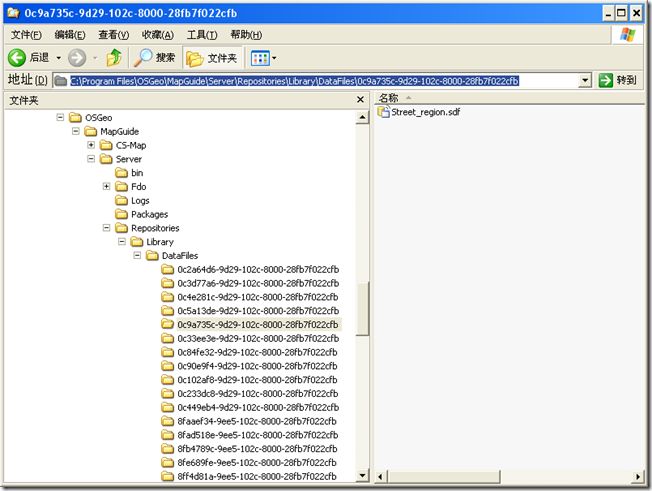Screen dimensions: 652x491
Task: Select the Packages folder icon
Action: click(x=121, y=214)
